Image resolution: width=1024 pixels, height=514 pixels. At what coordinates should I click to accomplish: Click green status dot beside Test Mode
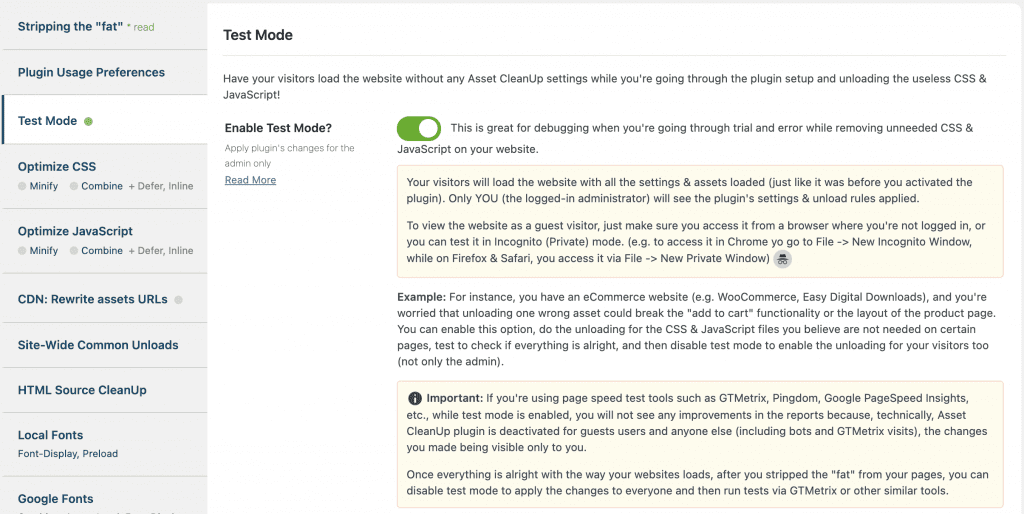click(88, 122)
